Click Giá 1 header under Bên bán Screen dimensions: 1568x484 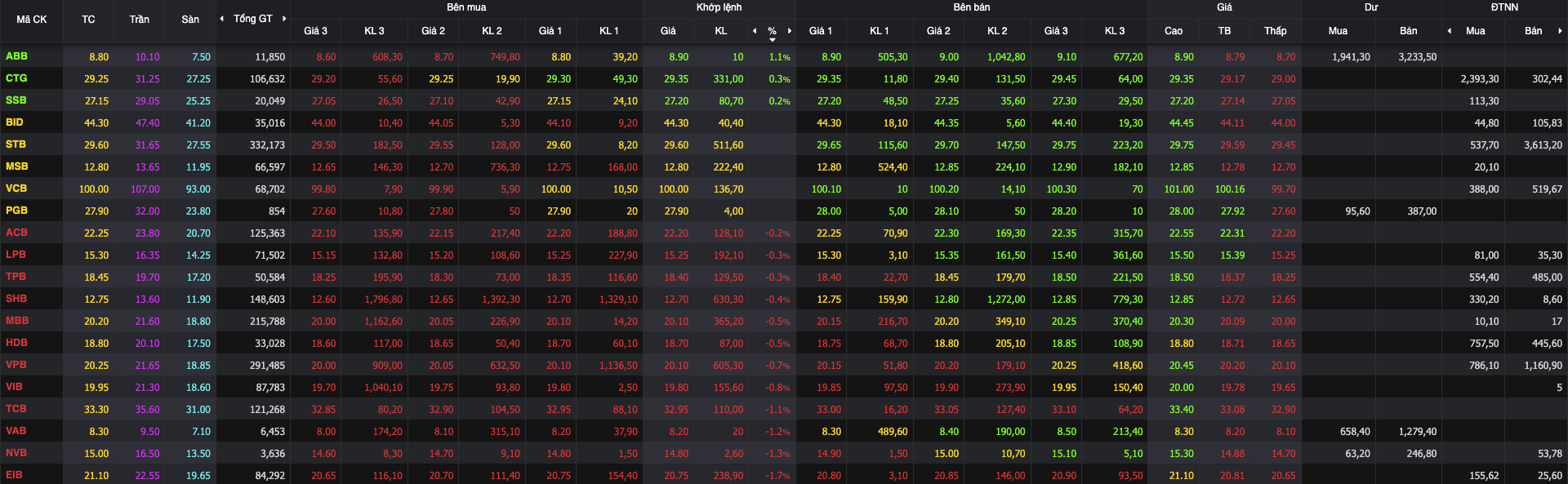tap(821, 31)
